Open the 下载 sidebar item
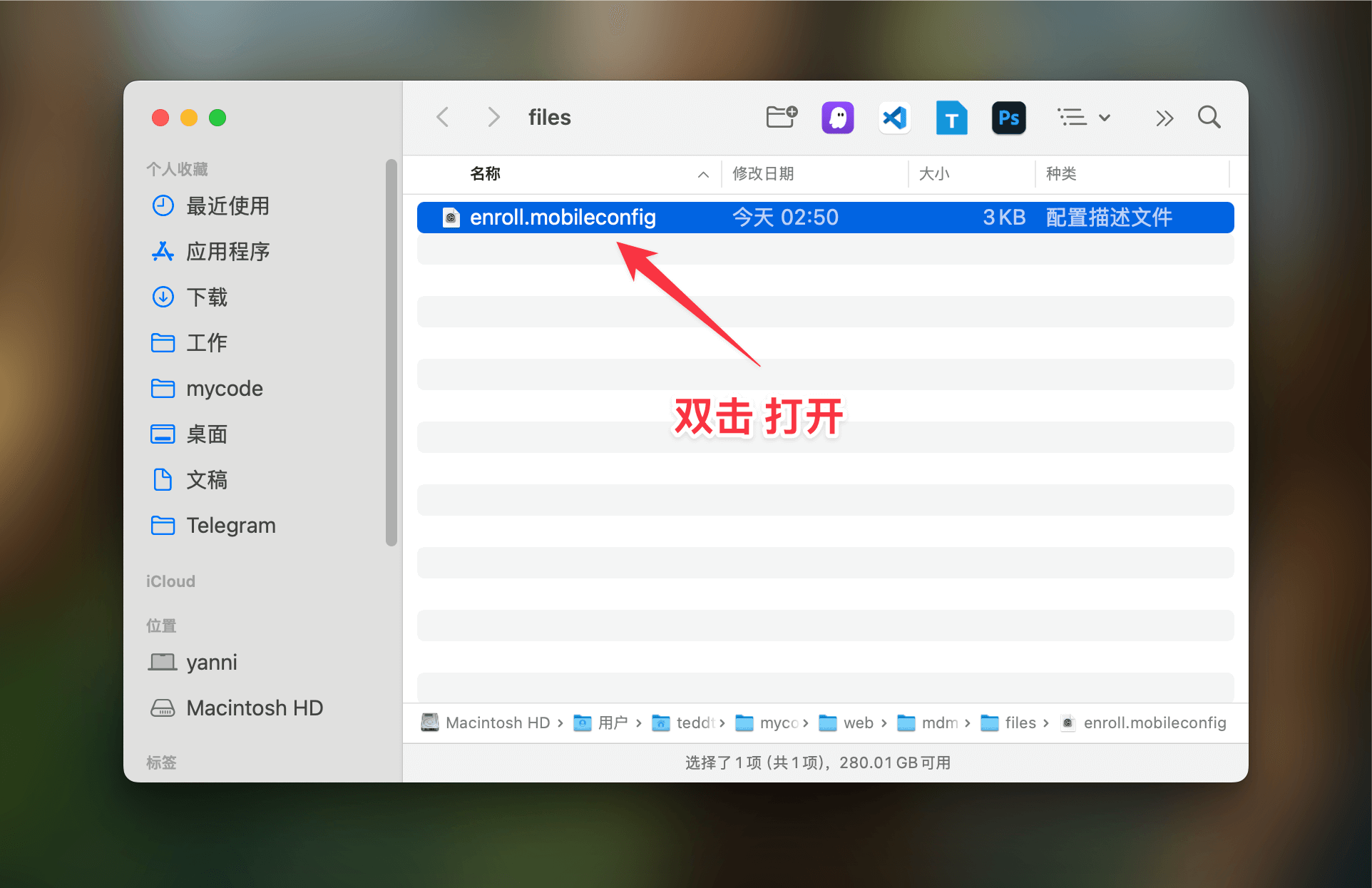Screen dimensions: 1372x888 click(x=208, y=297)
